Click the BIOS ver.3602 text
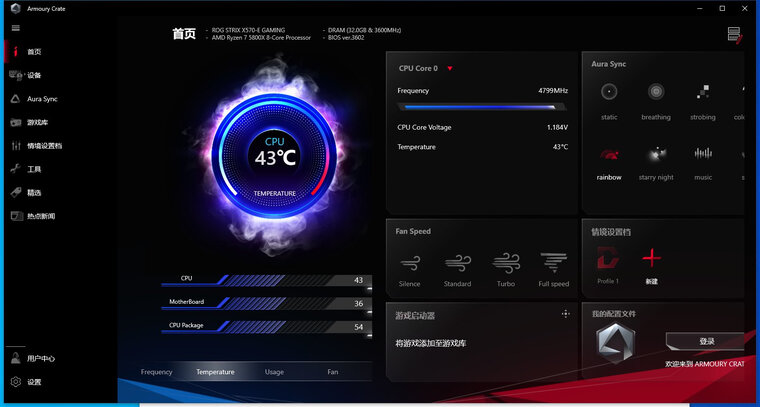Image resolution: width=760 pixels, height=407 pixels. pos(348,37)
